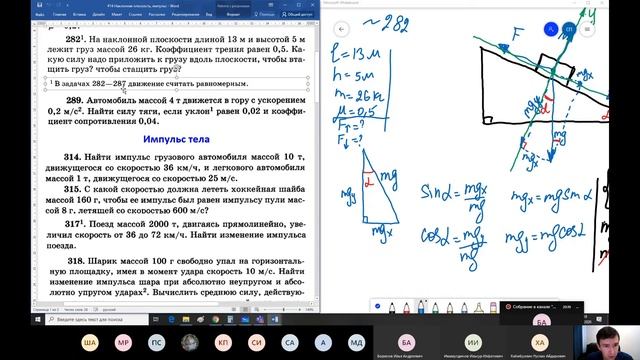640x360 pixels.
Task: Switch Word to Read Mode view
Action: coord(234,309)
